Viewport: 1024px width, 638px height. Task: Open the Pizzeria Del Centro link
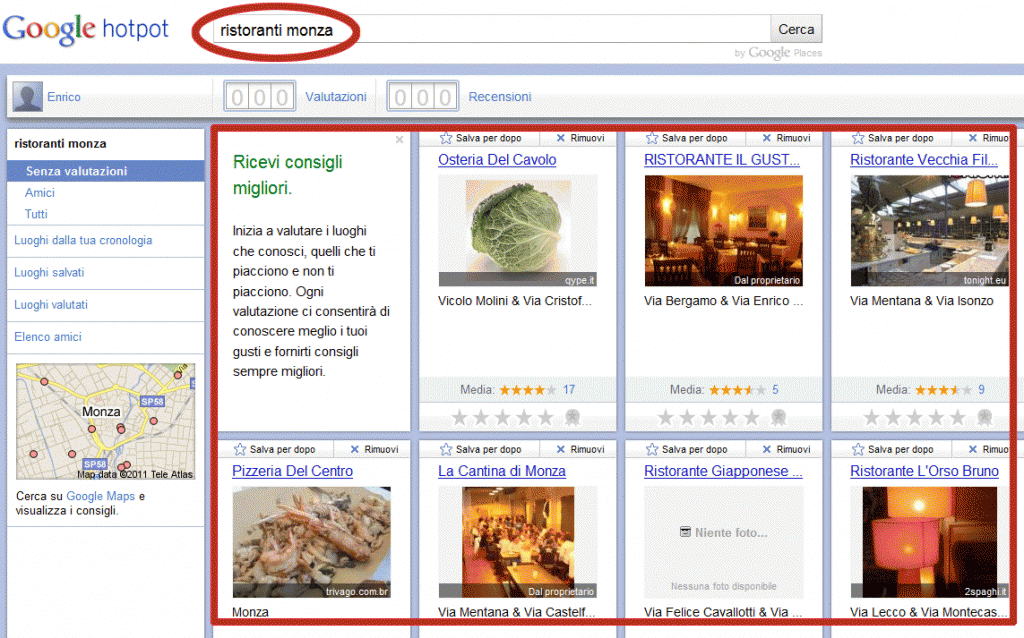point(293,471)
